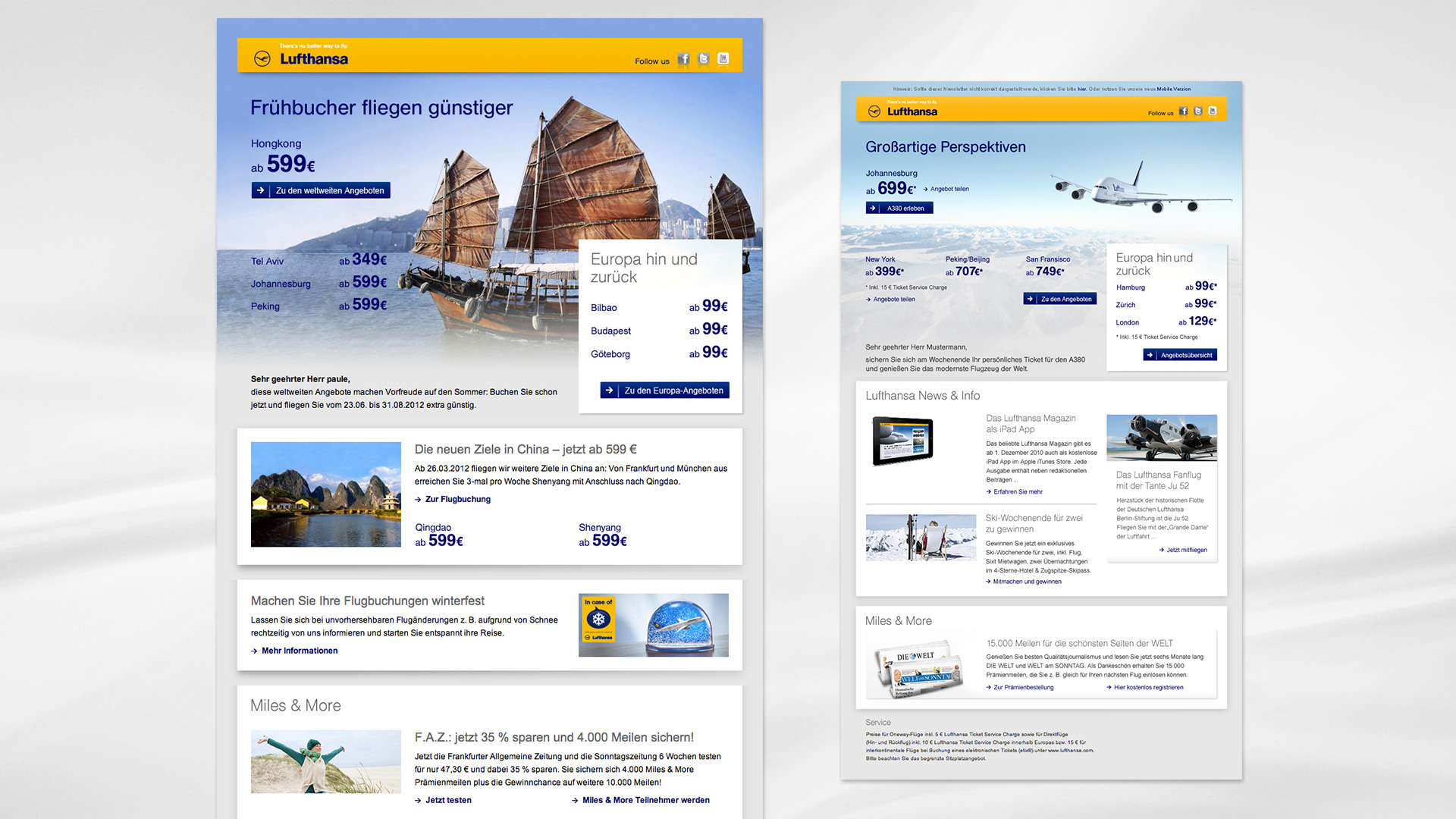The width and height of the screenshot is (1456, 819).
Task: Click 'Hamburg' row in Europa box
Action: pyautogui.click(x=1166, y=287)
